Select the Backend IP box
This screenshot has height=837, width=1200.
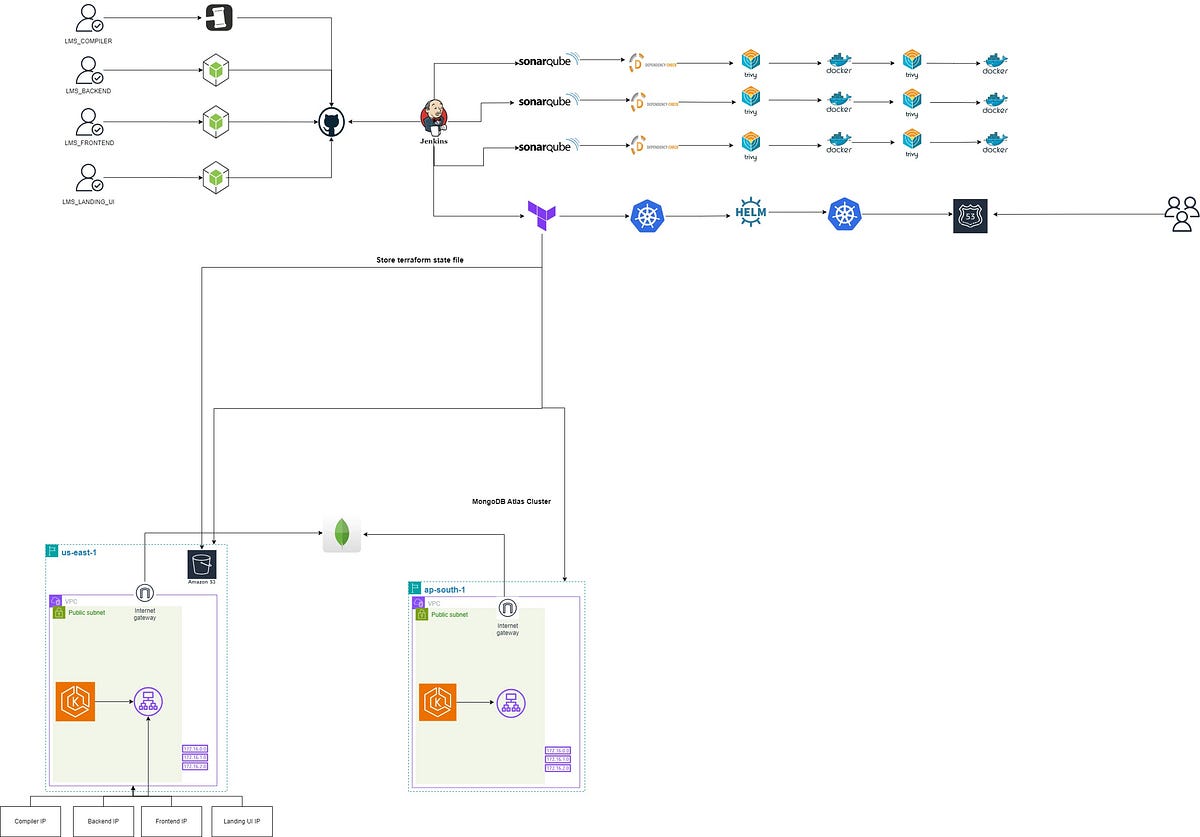tap(103, 820)
